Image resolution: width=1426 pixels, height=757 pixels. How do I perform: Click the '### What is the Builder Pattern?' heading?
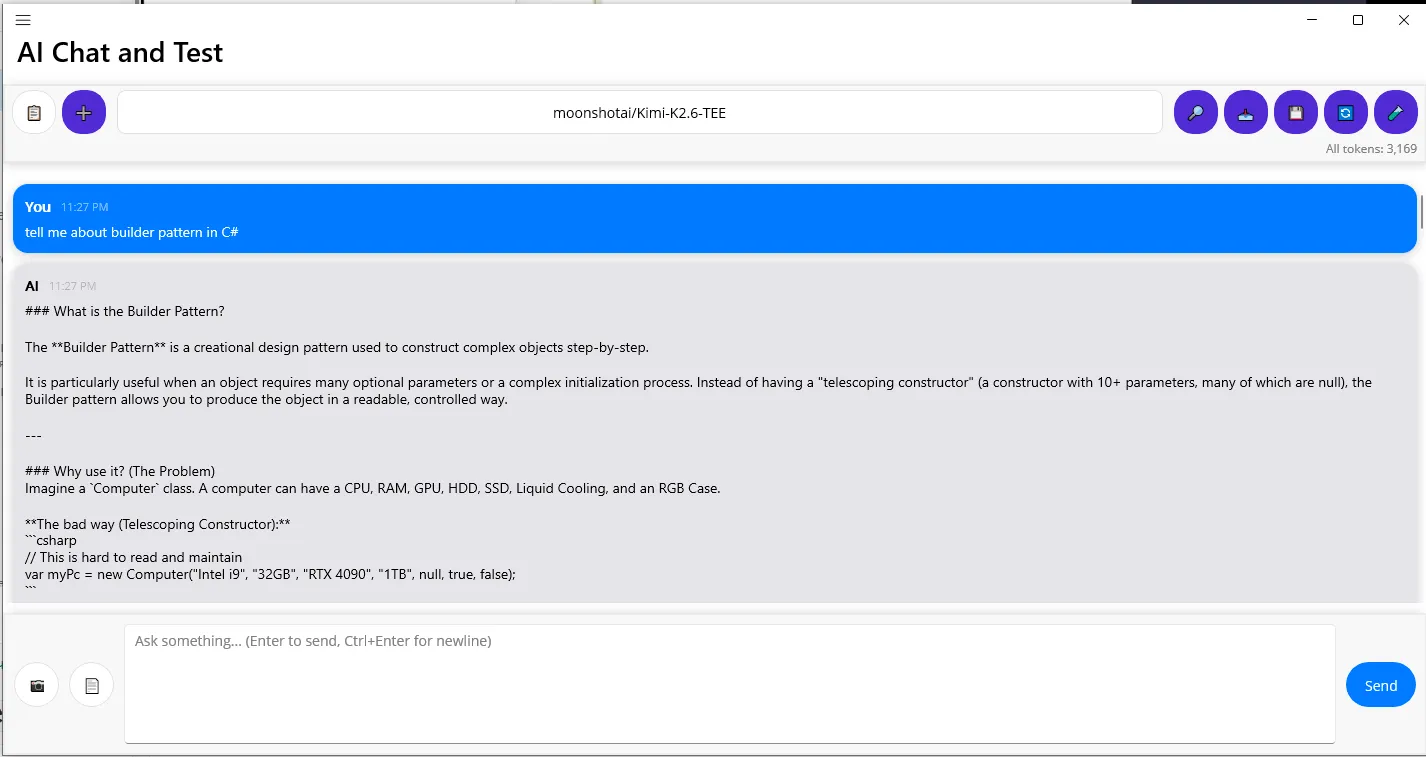[x=125, y=311]
